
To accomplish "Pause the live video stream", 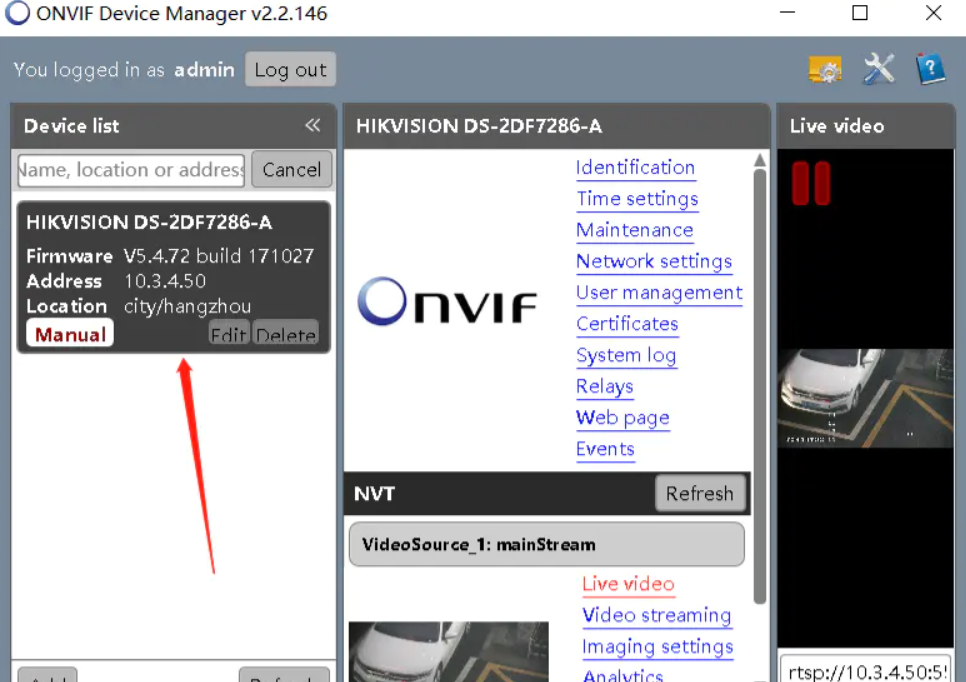I will pos(811,183).
